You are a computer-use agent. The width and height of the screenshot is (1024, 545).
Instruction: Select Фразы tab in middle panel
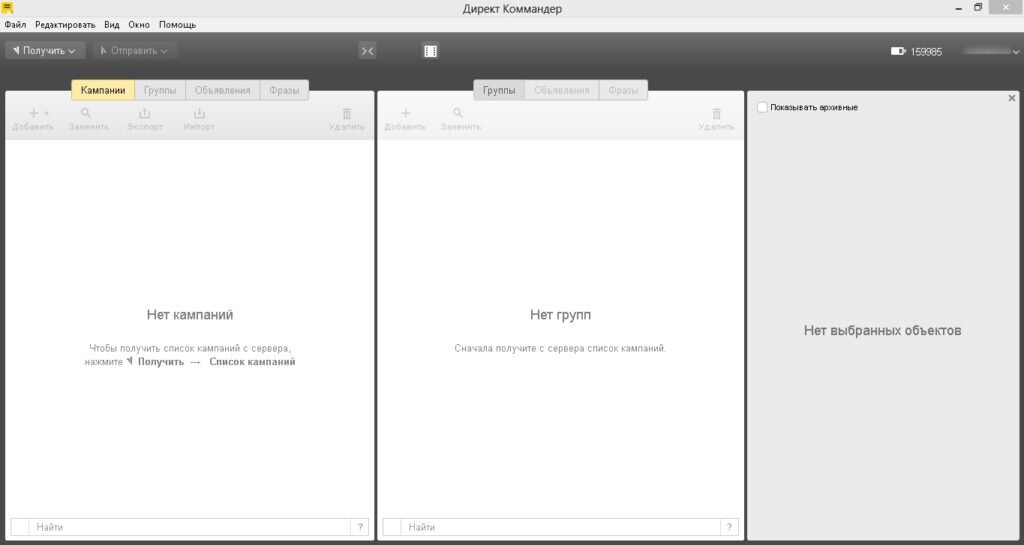click(623, 90)
